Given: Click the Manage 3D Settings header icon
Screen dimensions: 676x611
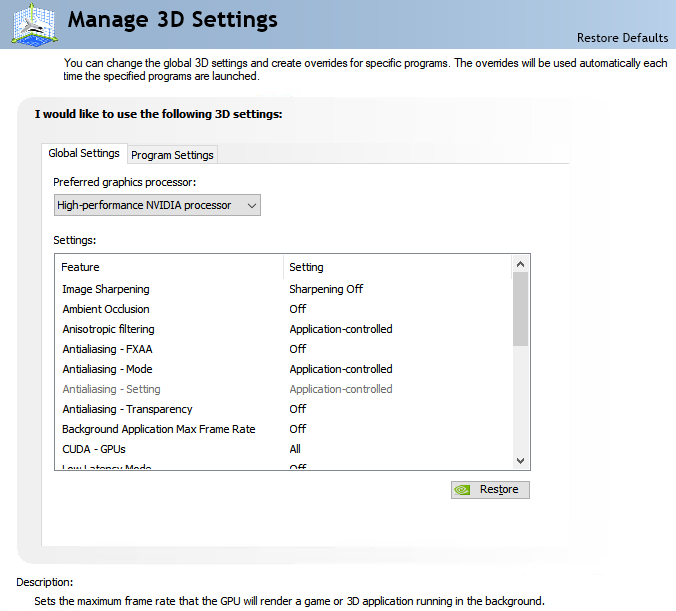Looking at the screenshot, I should 34,24.
